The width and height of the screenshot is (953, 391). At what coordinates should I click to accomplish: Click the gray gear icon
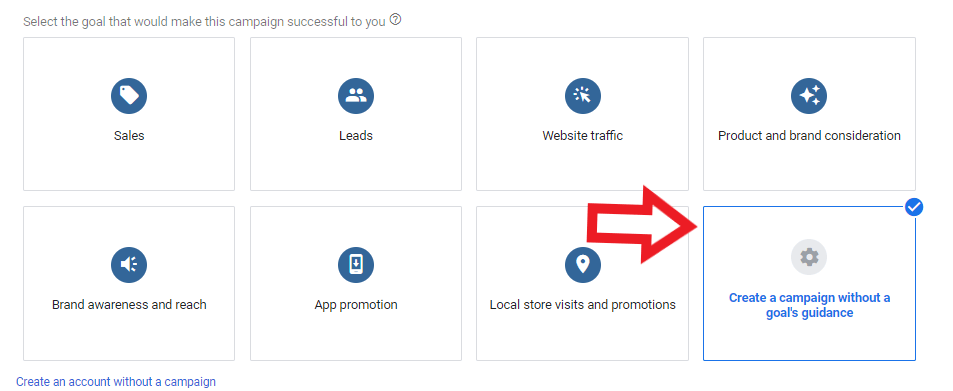tap(809, 257)
